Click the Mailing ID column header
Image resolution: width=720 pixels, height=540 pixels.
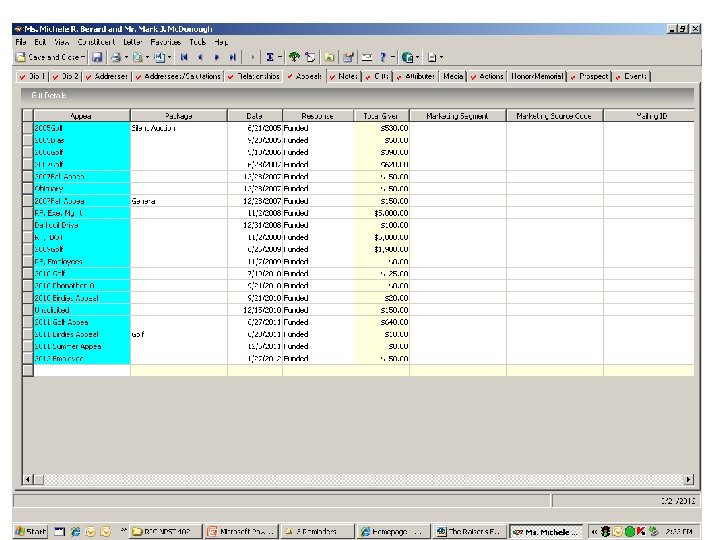649,116
